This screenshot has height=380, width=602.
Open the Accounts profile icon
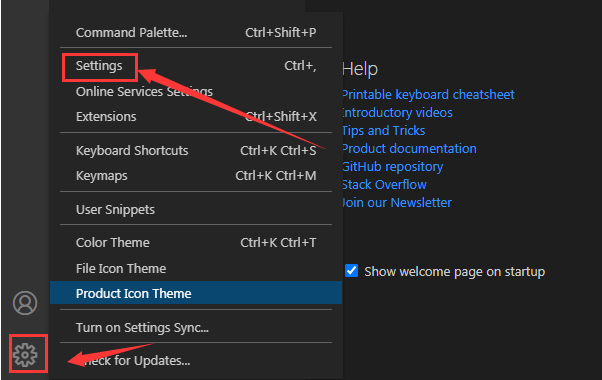(x=25, y=303)
